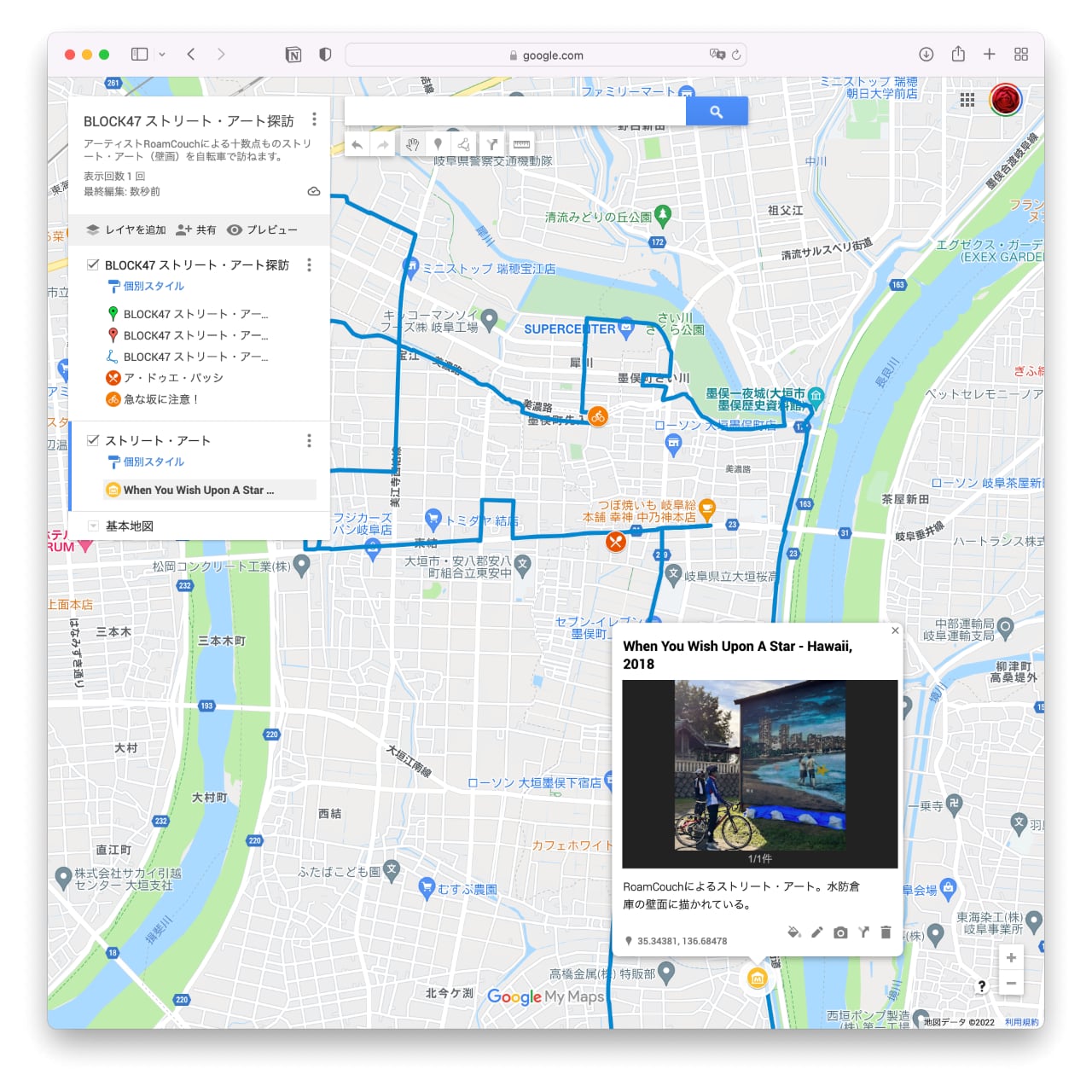
Task: Add a photo using the camera icon
Action: pos(840,932)
